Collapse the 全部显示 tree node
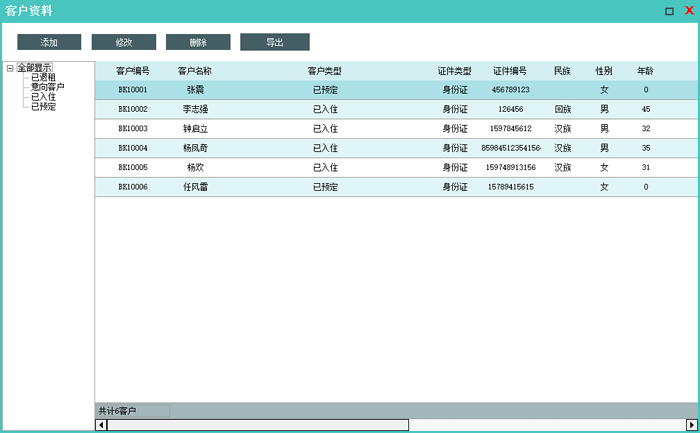 [x=10, y=68]
